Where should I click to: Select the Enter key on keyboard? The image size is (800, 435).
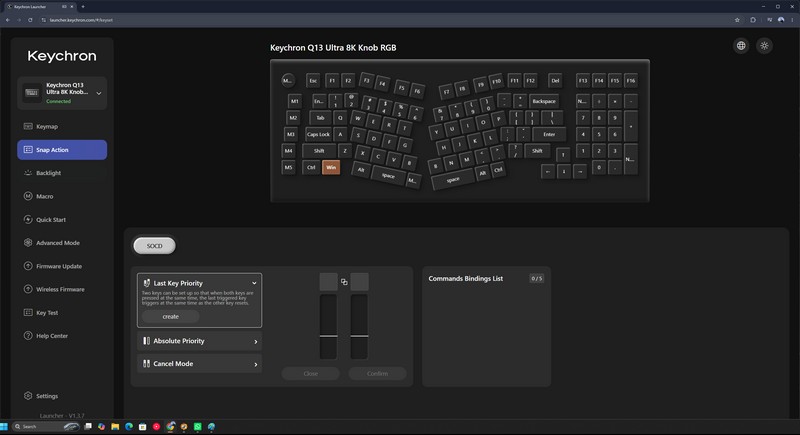click(549, 134)
